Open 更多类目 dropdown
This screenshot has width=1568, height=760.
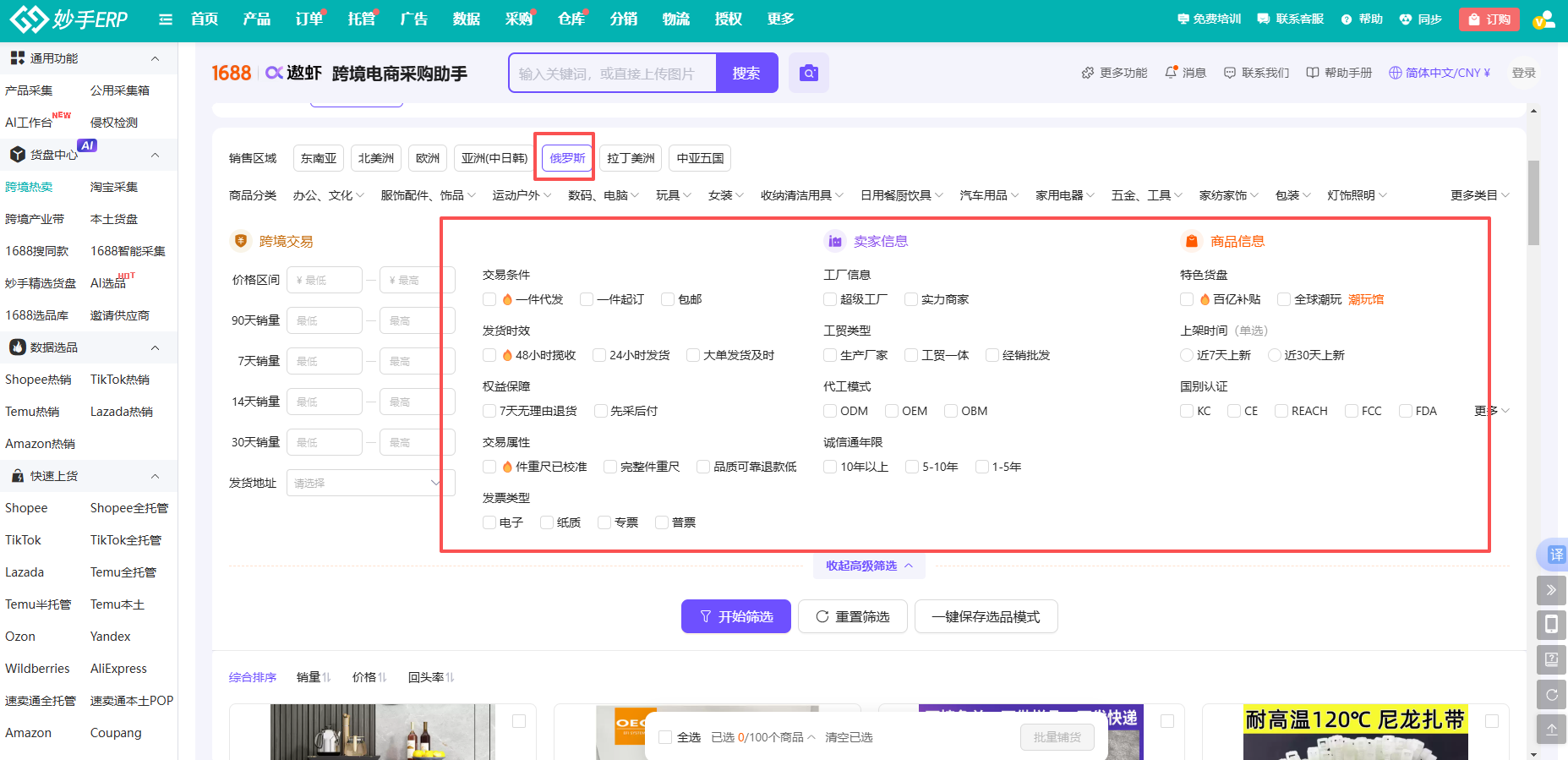(1479, 195)
